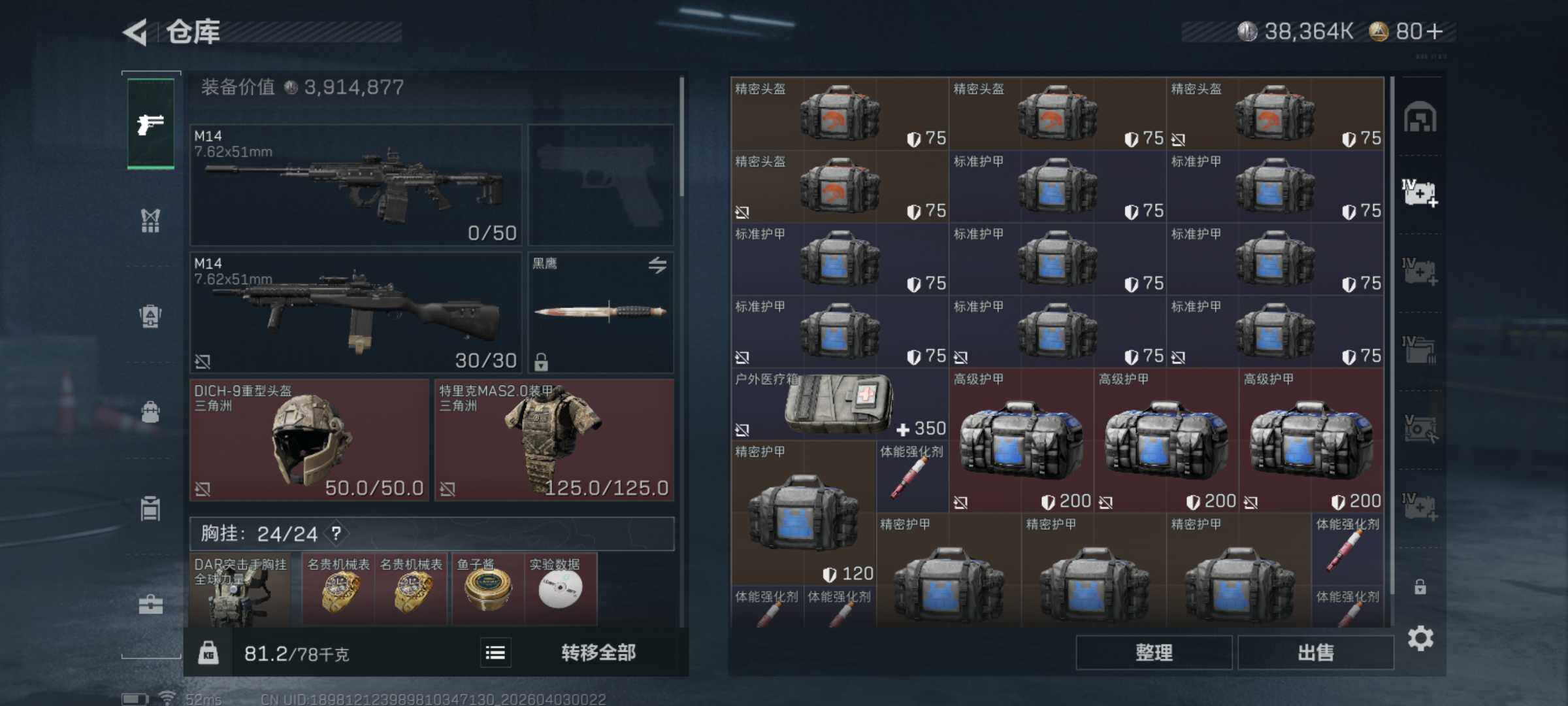Select the 户外医疗箱 medical kit item
The height and width of the screenshot is (706, 1568).
click(840, 404)
